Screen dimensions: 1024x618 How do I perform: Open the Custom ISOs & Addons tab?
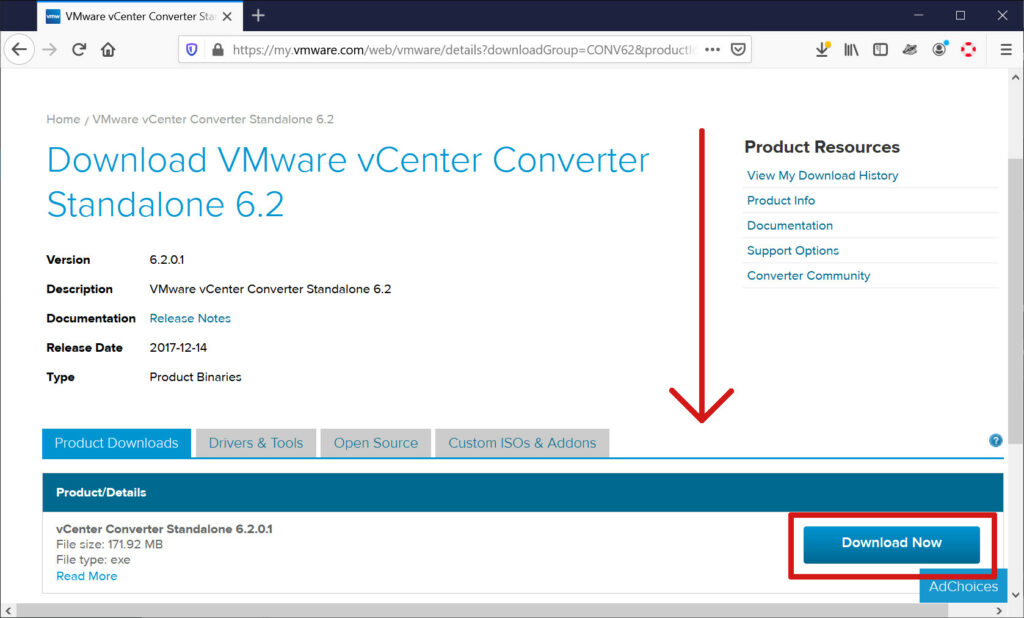tap(522, 443)
